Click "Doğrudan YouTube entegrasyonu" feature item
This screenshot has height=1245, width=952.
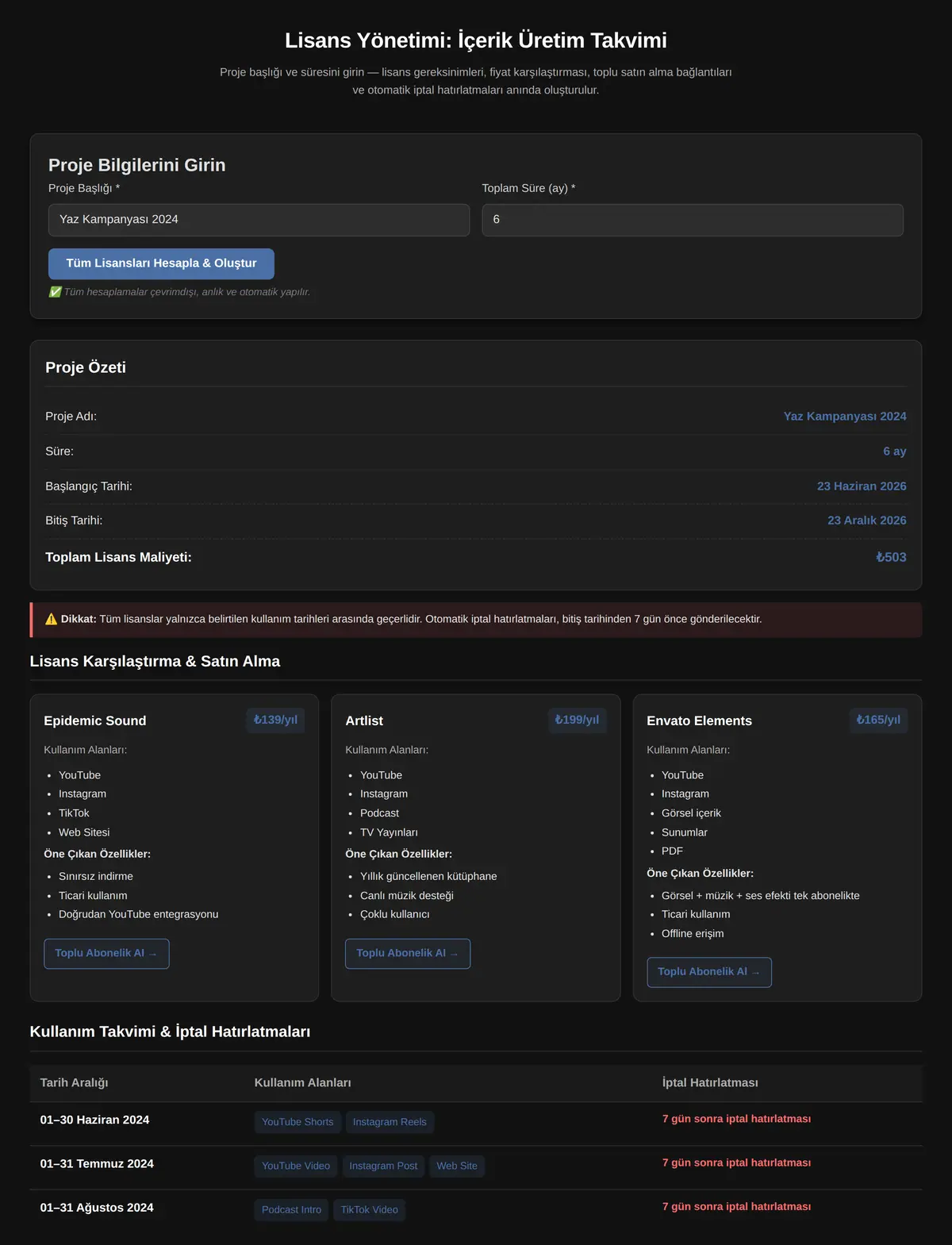[138, 914]
